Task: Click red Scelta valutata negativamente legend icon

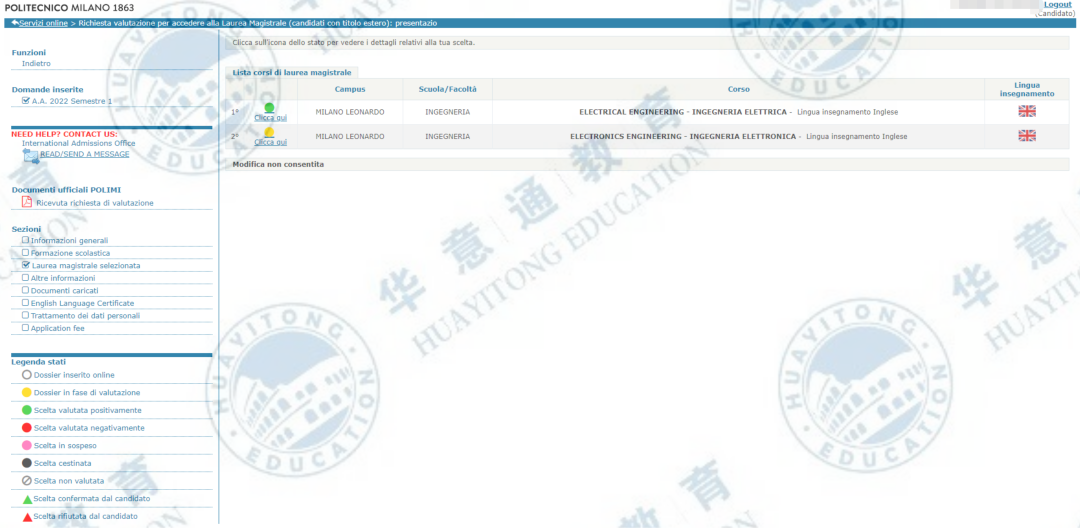Action: [26, 427]
